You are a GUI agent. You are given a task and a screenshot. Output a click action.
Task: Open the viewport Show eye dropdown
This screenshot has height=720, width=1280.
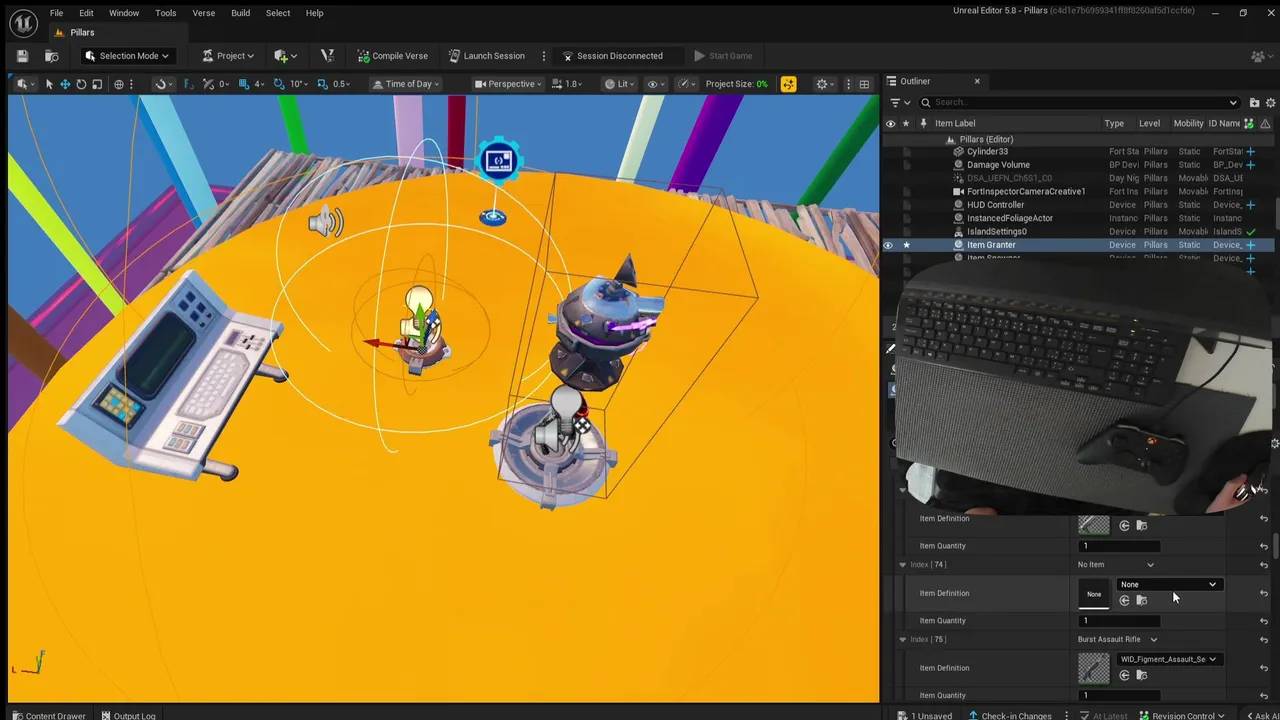tap(656, 84)
